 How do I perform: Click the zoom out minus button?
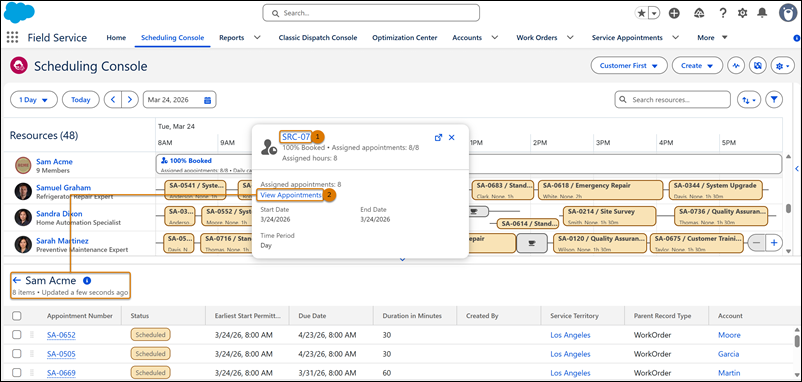(757, 243)
